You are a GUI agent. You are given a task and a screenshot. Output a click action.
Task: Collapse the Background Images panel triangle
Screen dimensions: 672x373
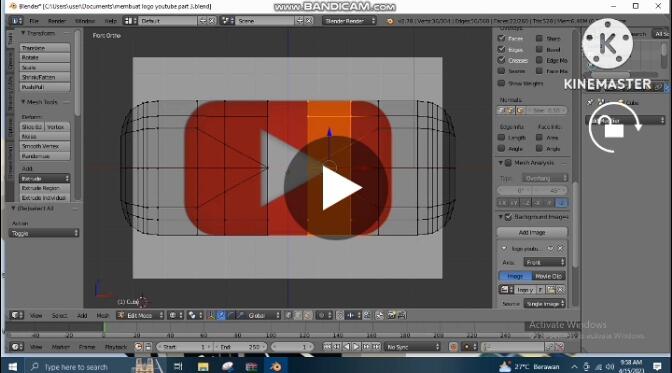point(501,217)
